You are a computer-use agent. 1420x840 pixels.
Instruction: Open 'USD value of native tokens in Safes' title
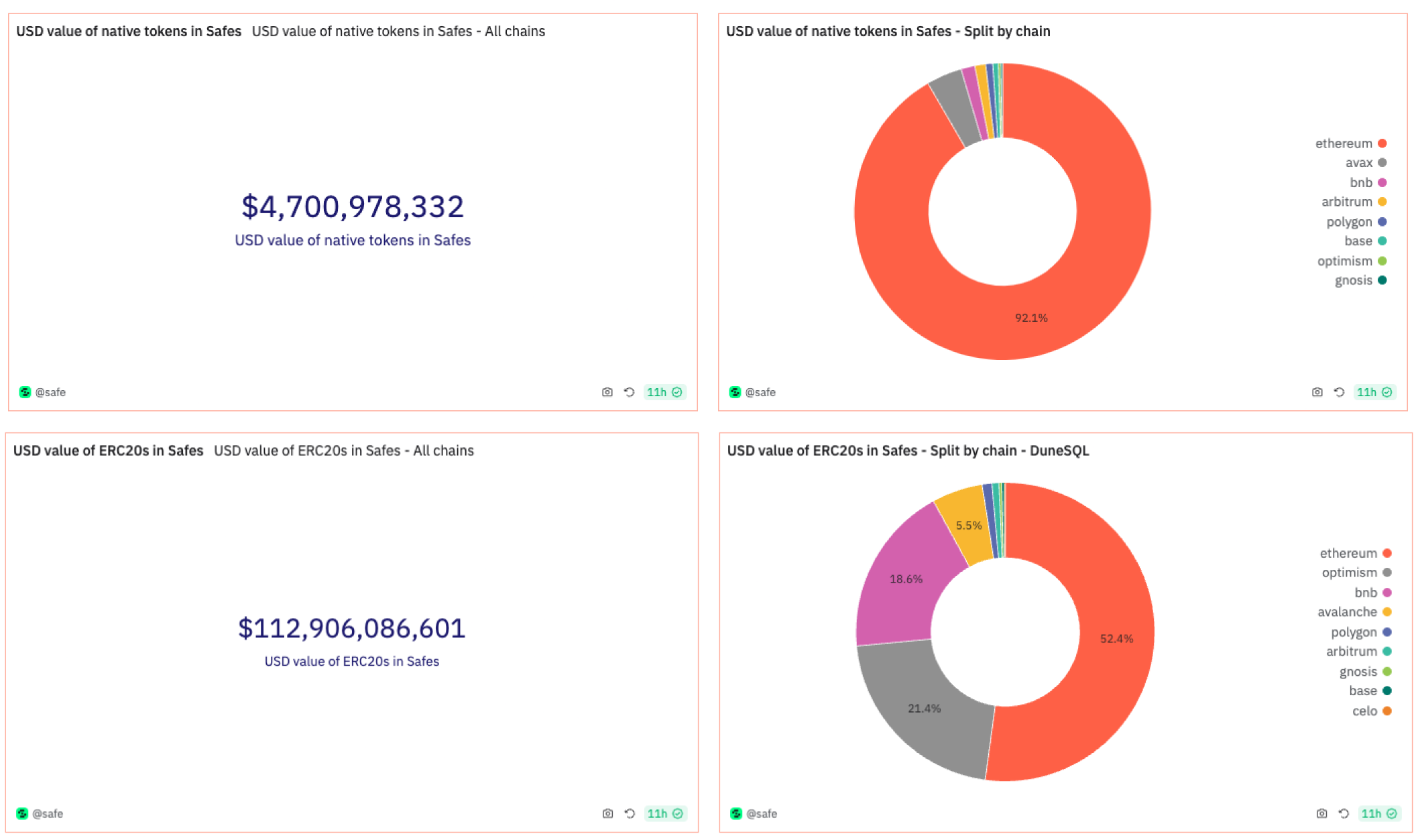[129, 32]
